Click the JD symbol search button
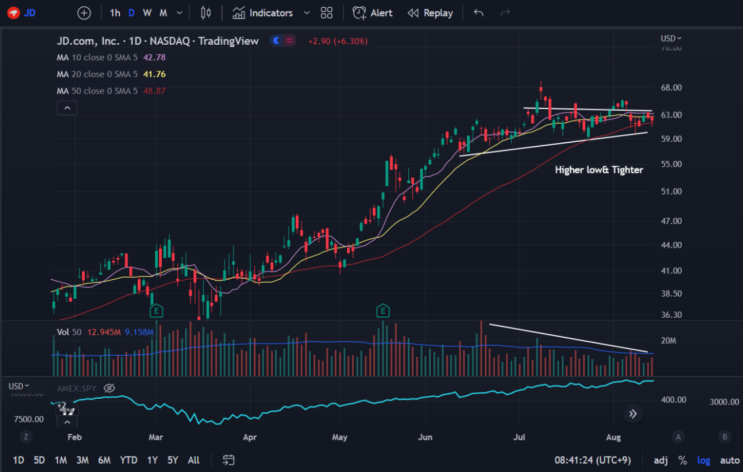Image resolution: width=743 pixels, height=472 pixels. 22,13
